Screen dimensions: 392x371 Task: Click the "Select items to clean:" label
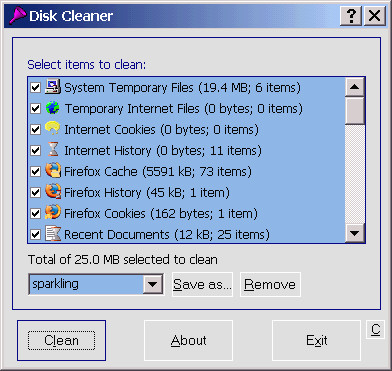coord(87,65)
